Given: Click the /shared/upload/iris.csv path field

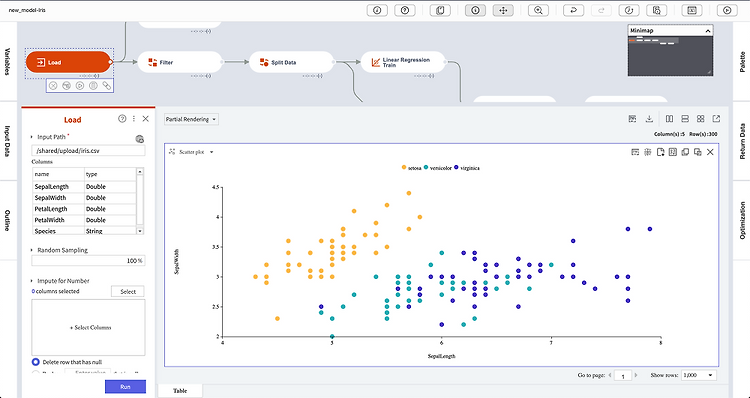Looking at the screenshot, I should (x=88, y=150).
